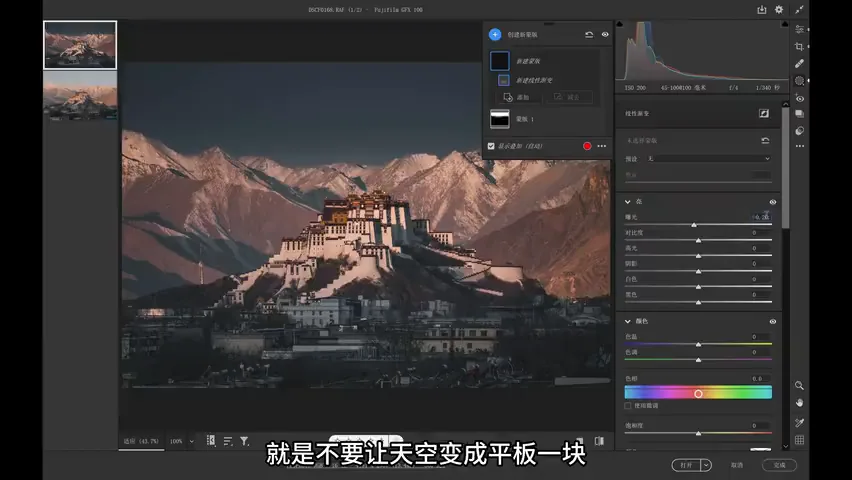Open Camera Raw preferences gear icon

pos(779,10)
